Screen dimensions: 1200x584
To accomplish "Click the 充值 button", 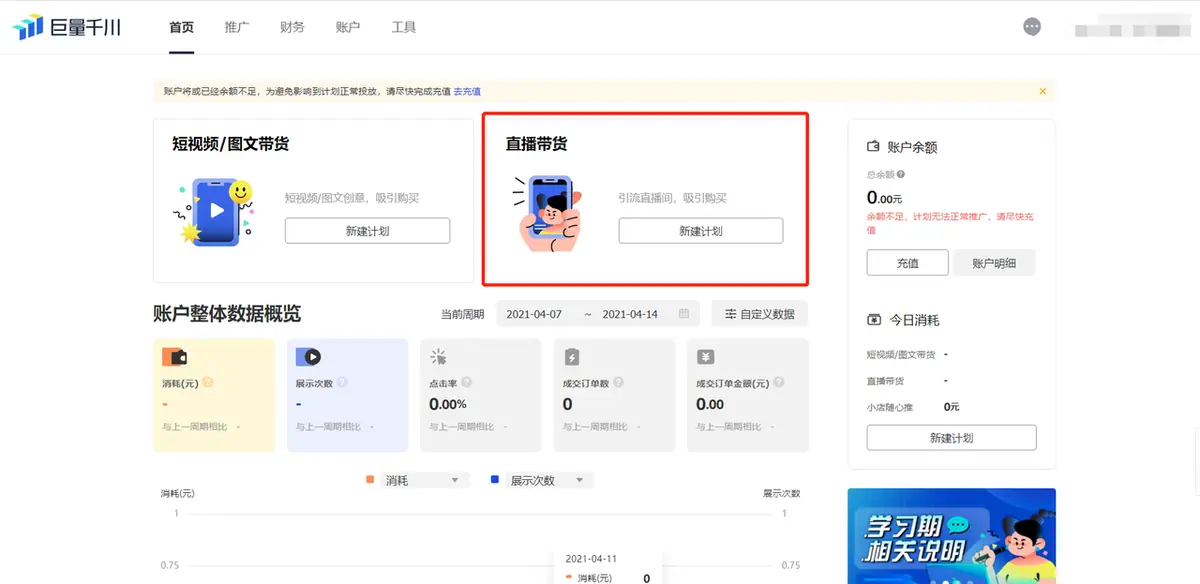I will [907, 263].
